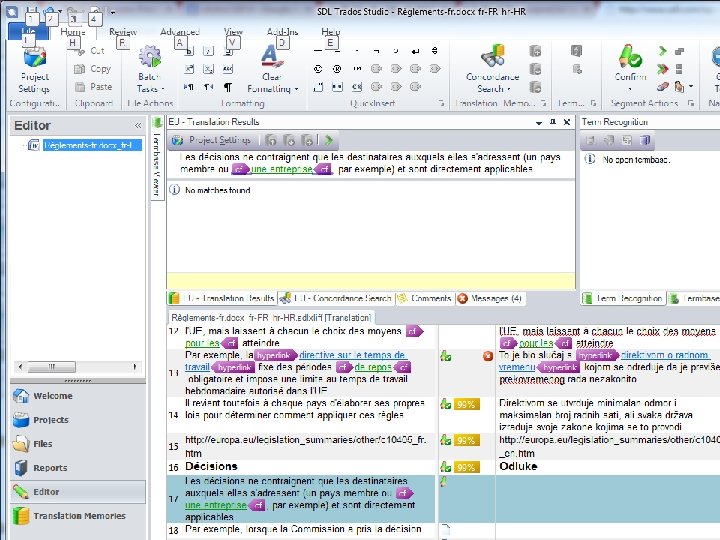Switch to the Concordance Search bottom tab
The height and width of the screenshot is (540, 720).
pos(336,298)
